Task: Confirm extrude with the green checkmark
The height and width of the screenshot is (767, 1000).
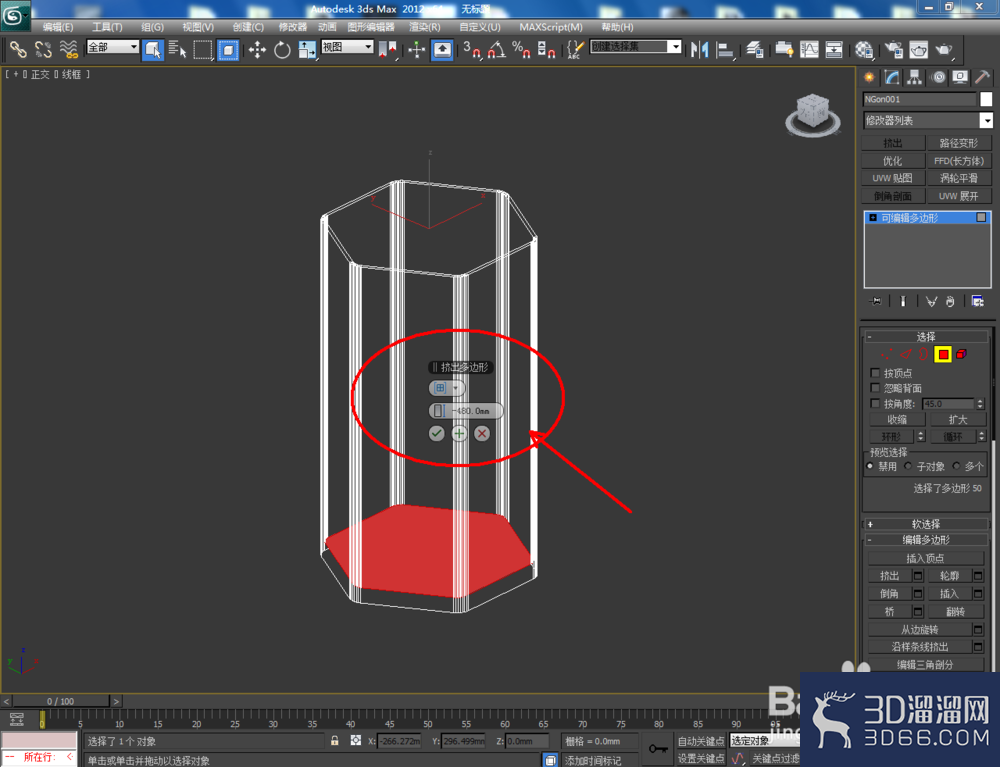Action: (x=436, y=434)
